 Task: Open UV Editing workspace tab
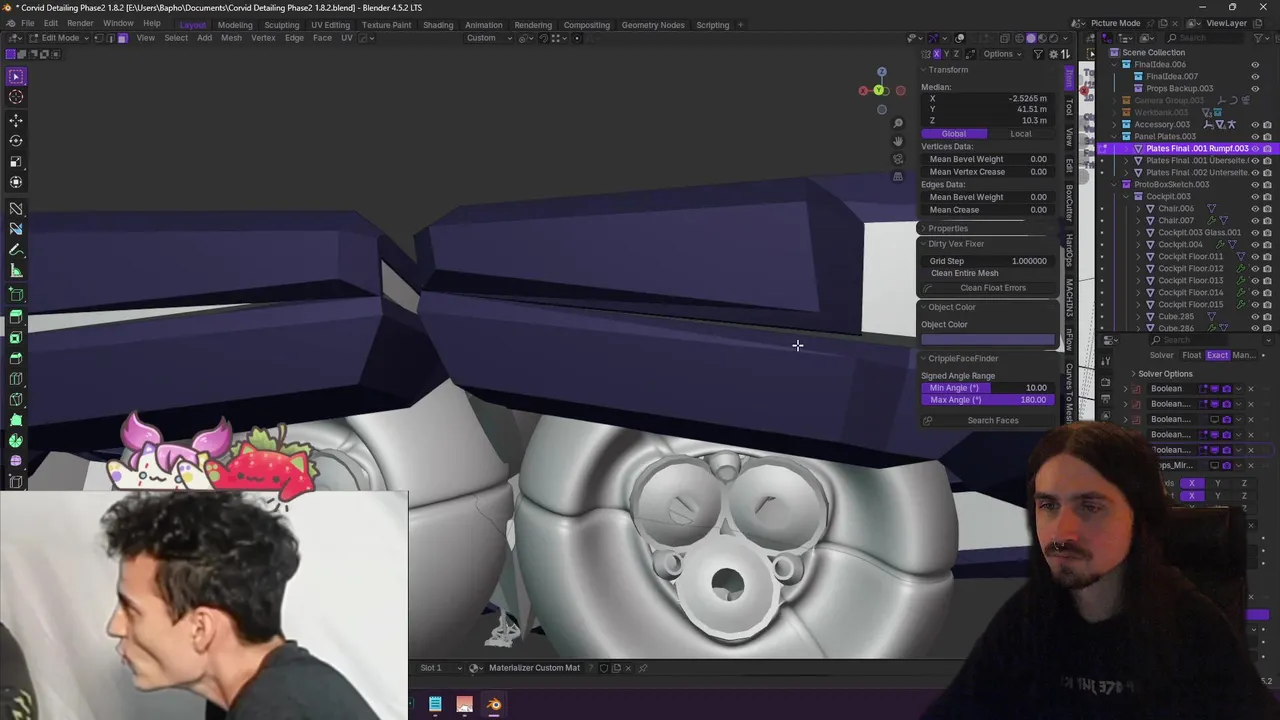[x=330, y=25]
